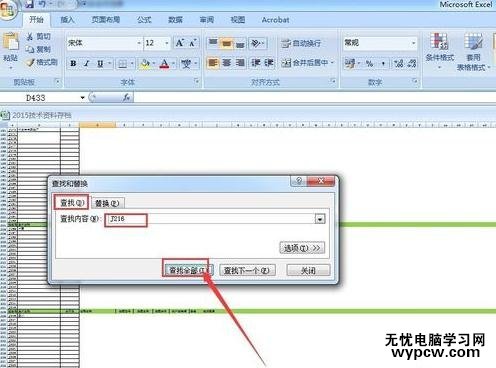The image size is (496, 368).
Task: Toggle Center text alignment
Action: point(227,63)
